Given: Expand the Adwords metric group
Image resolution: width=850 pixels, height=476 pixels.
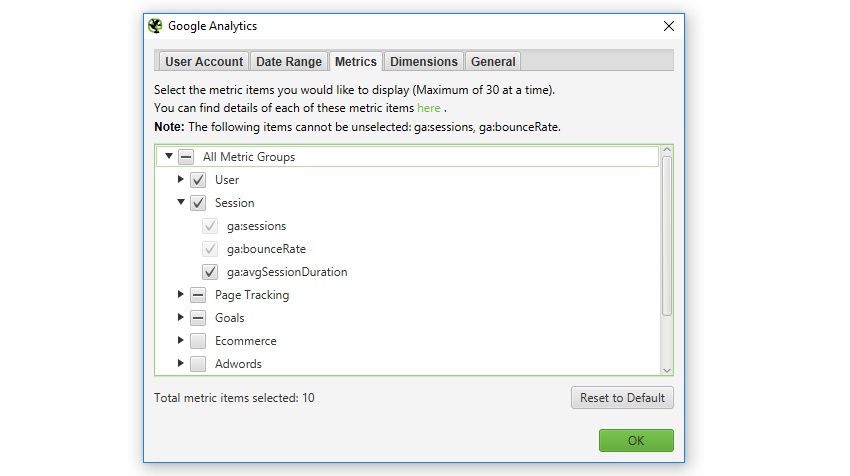Looking at the screenshot, I should click(181, 363).
